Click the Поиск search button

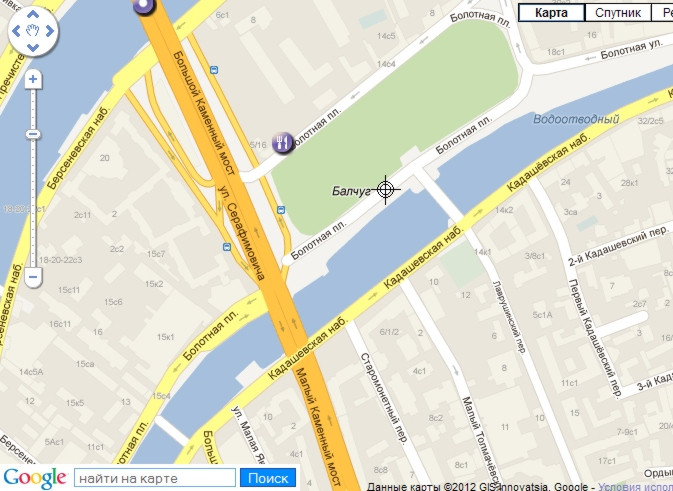[268, 478]
